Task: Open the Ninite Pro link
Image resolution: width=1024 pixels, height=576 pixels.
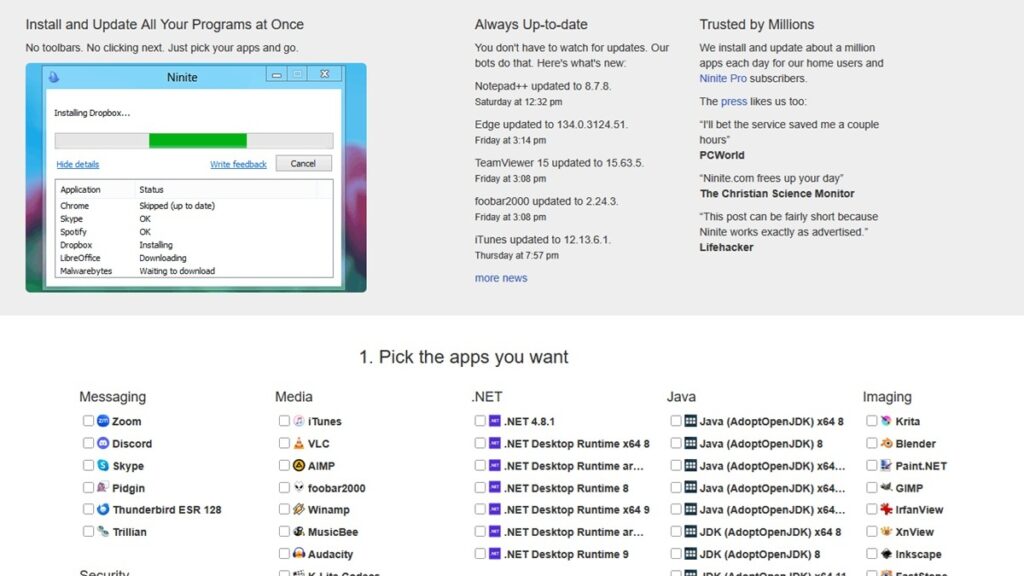Action: (x=722, y=78)
